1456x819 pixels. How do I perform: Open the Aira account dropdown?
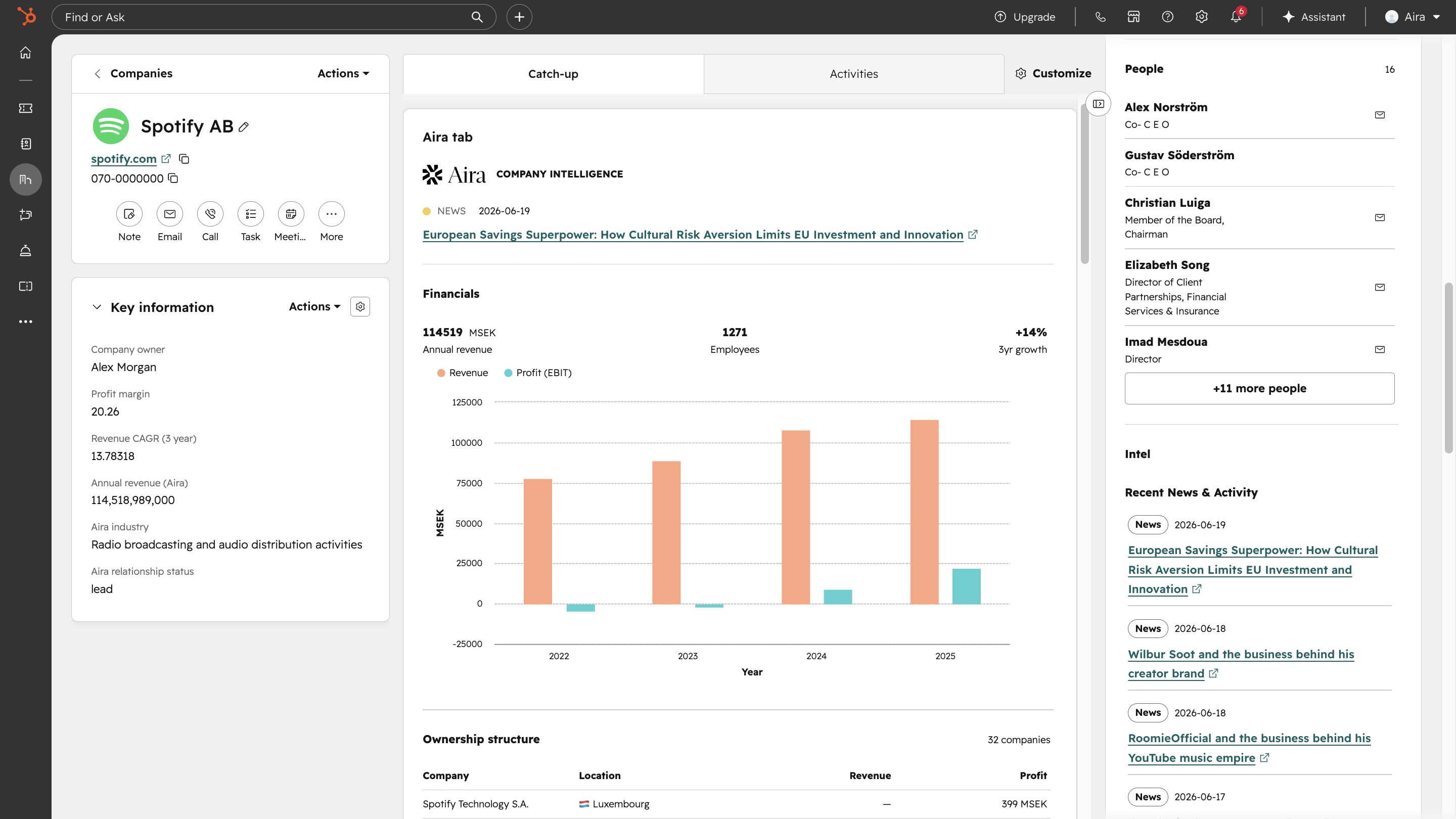1412,17
